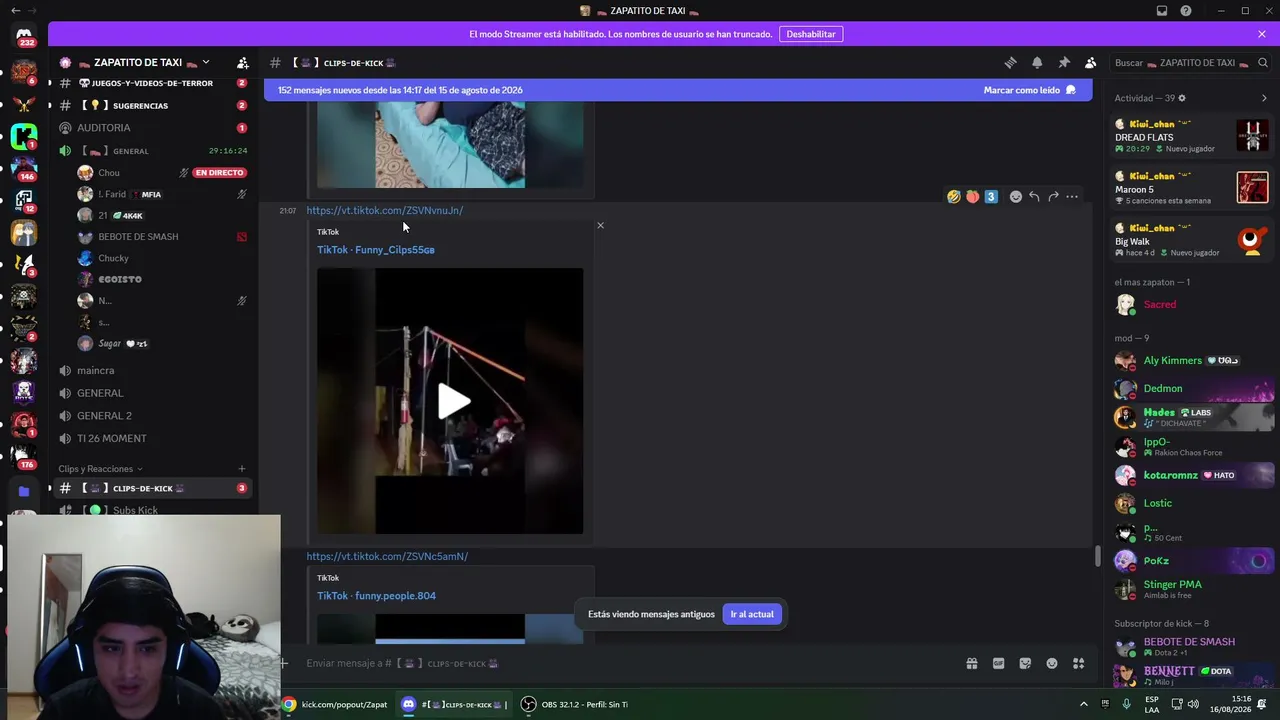Forward the hovered message
Screen dimensions: 1280x720
pos(1053,197)
